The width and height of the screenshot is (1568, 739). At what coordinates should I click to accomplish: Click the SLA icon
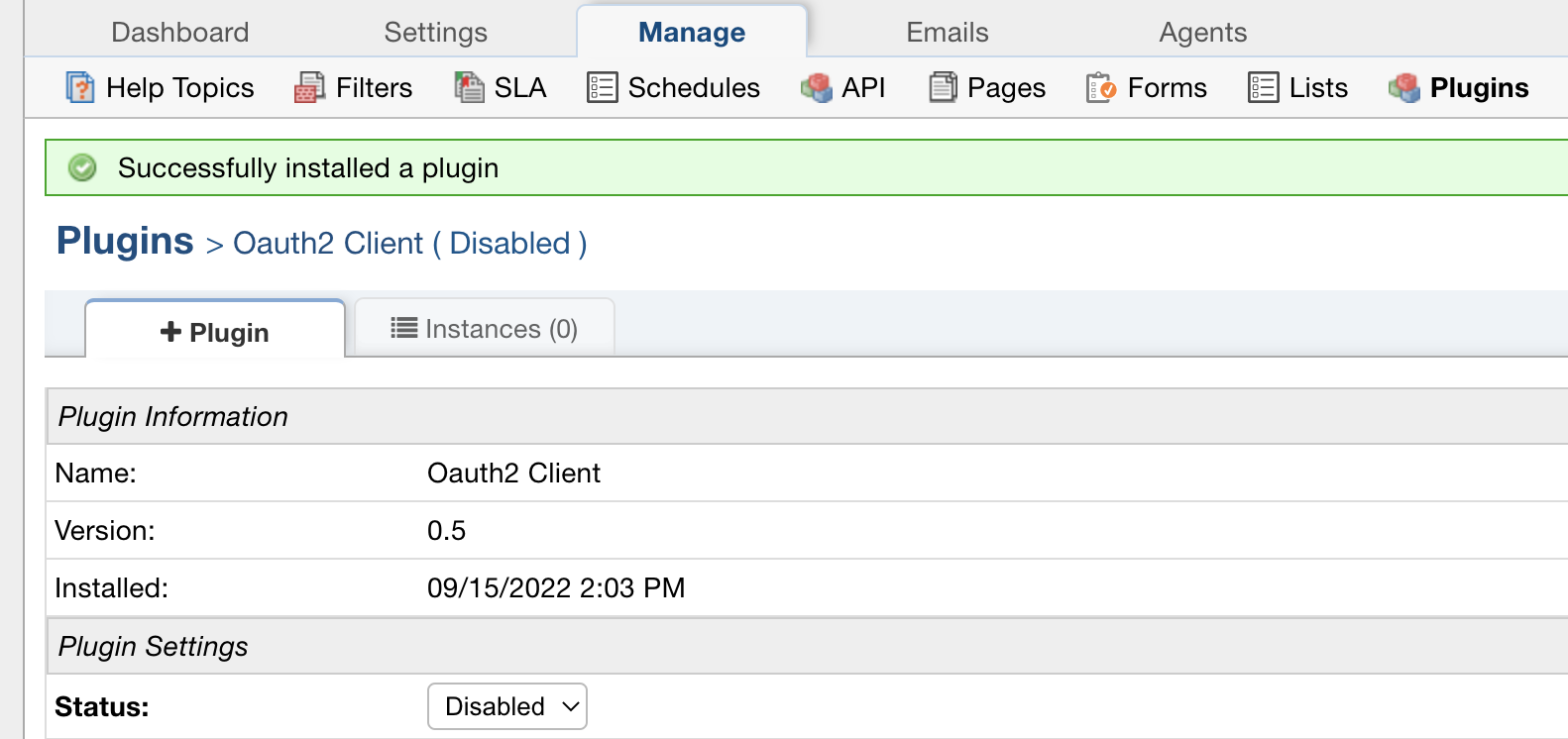469,88
